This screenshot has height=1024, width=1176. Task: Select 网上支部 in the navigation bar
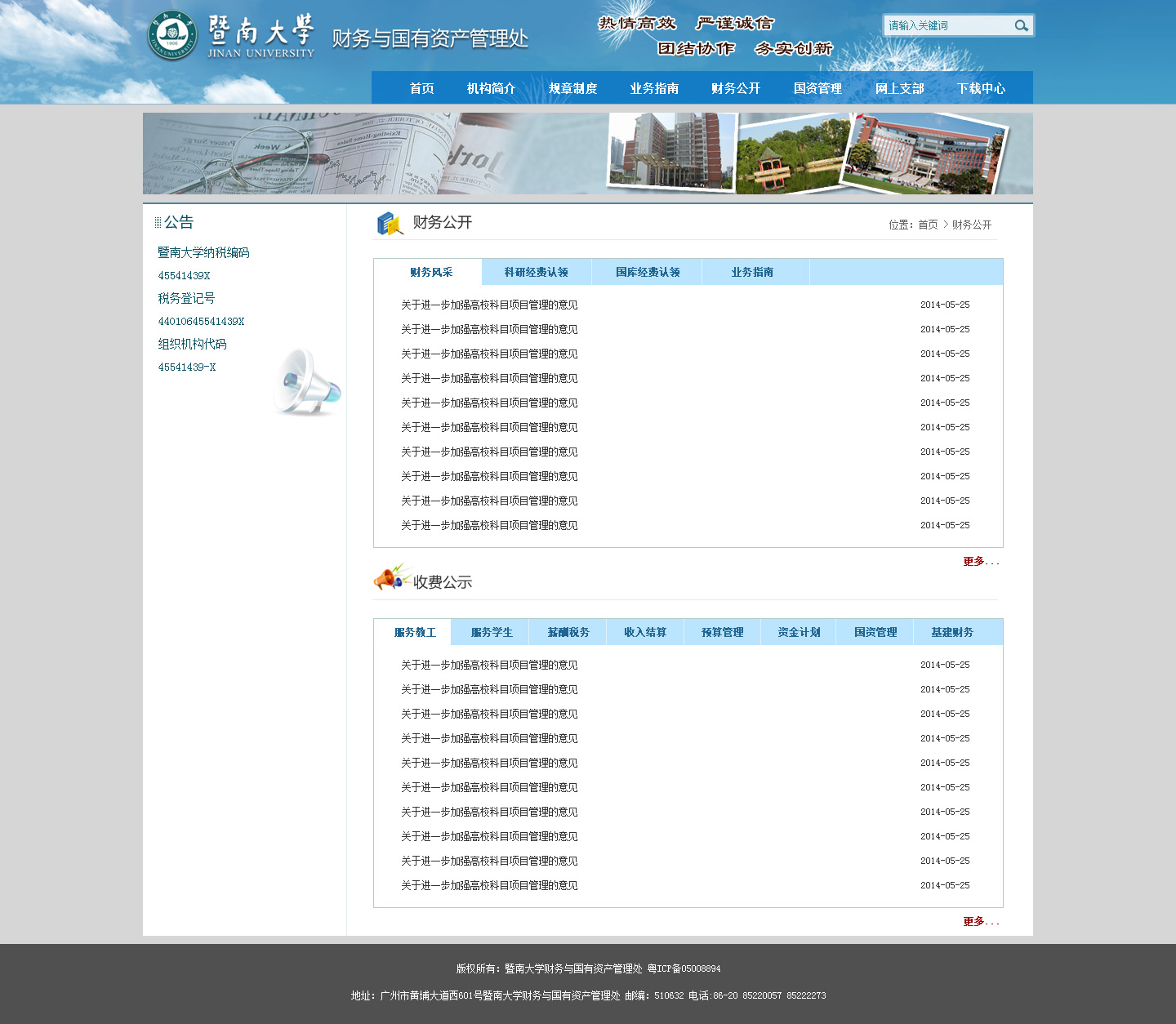tap(899, 88)
